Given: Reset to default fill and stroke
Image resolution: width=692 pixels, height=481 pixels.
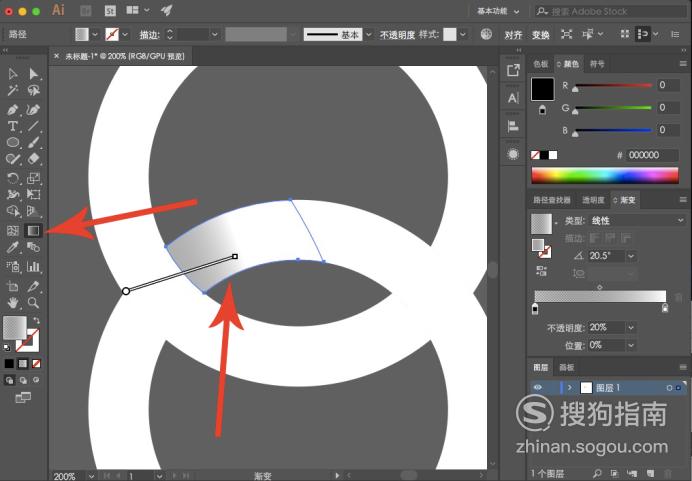Looking at the screenshot, I should click(7, 348).
